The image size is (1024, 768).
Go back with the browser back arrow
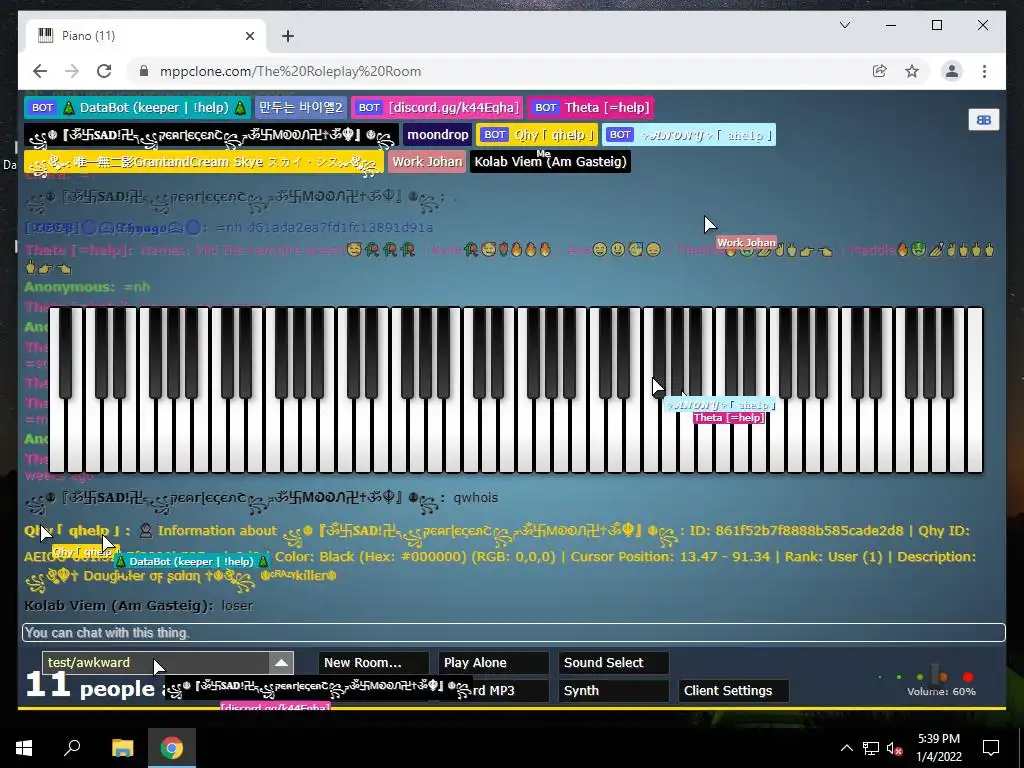click(x=40, y=71)
